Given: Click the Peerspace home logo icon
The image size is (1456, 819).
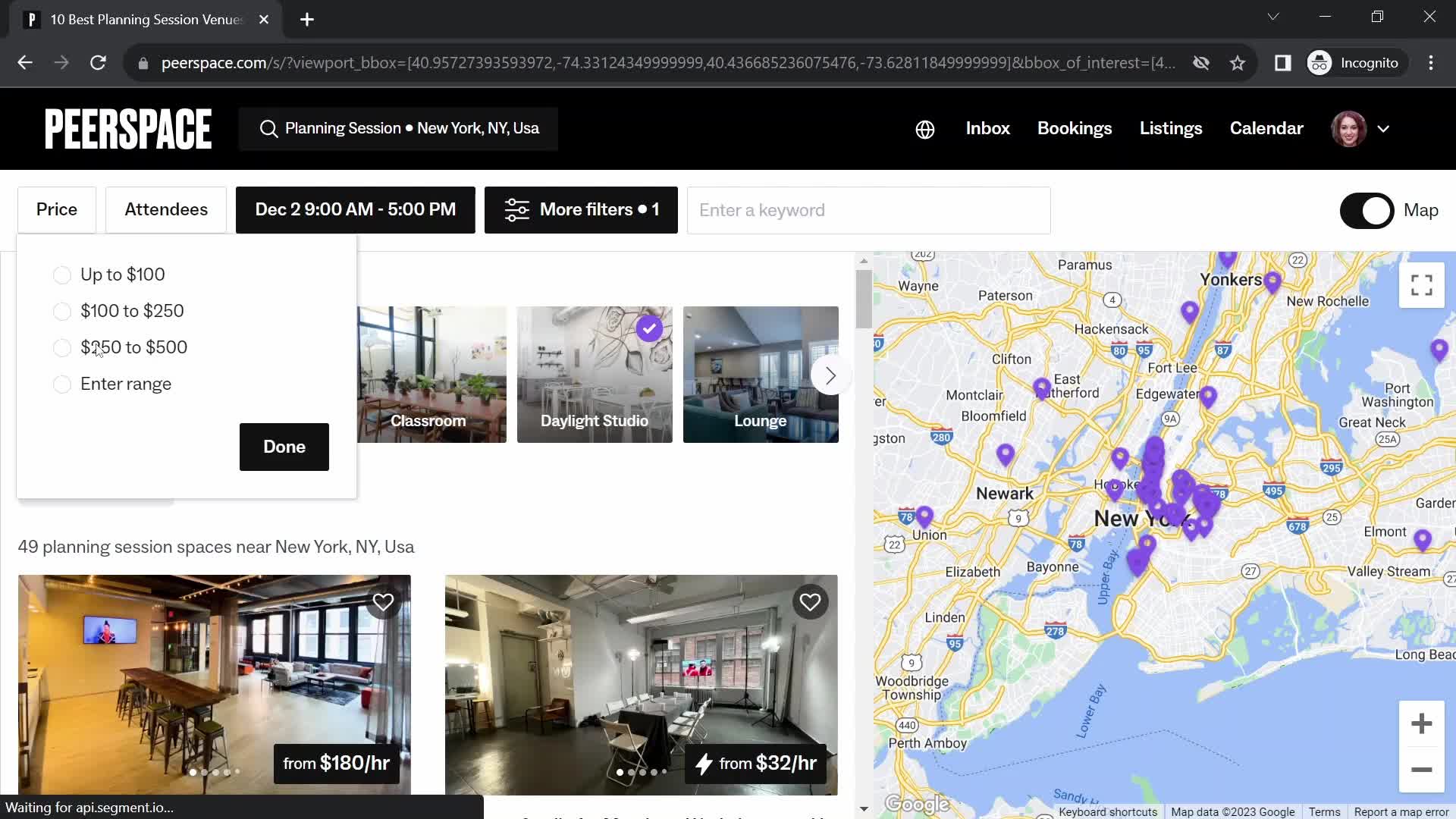Looking at the screenshot, I should click(128, 128).
